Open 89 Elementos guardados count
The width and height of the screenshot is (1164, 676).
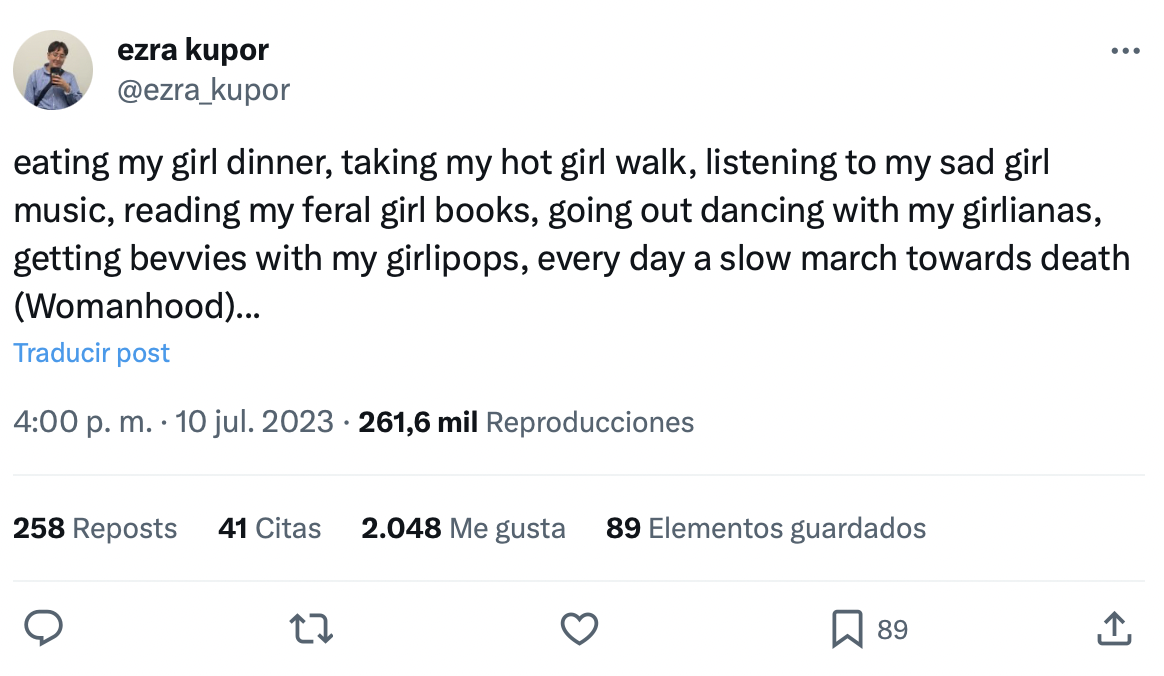tap(766, 528)
